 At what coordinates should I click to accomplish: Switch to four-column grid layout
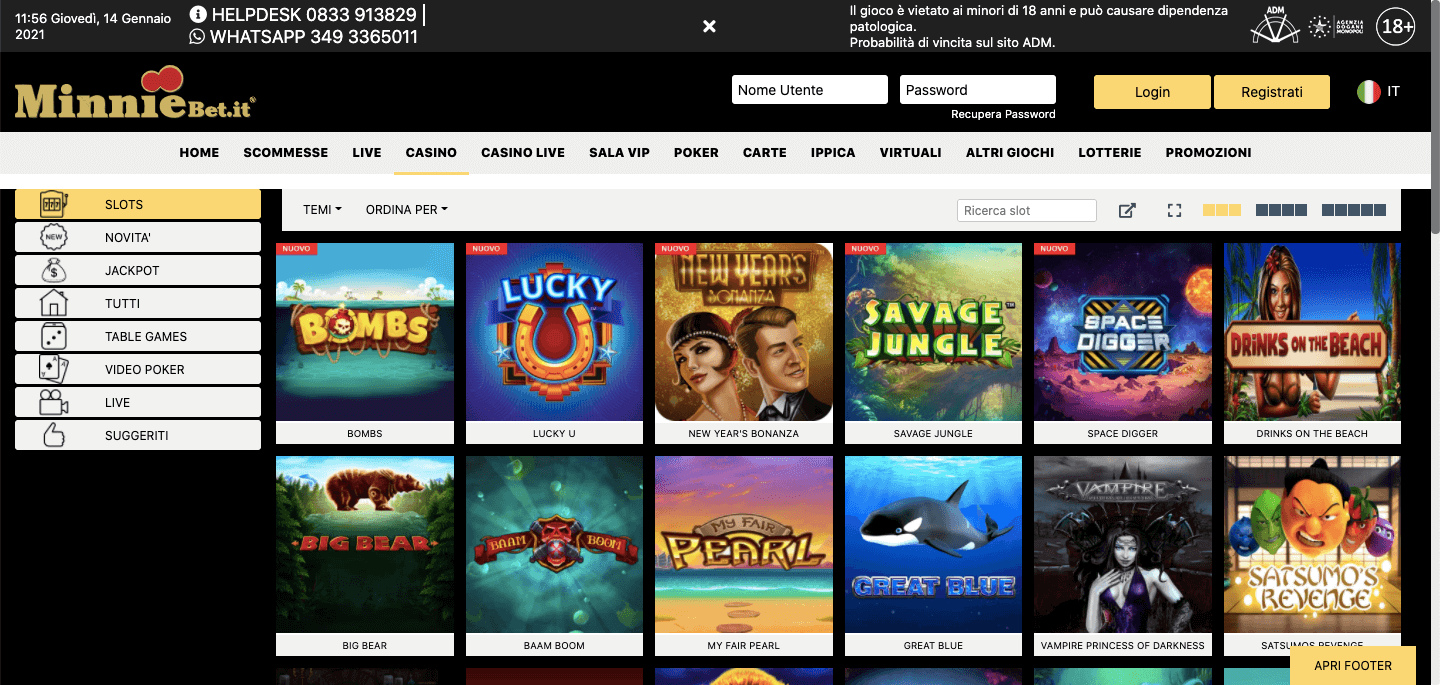pyautogui.click(x=1281, y=210)
